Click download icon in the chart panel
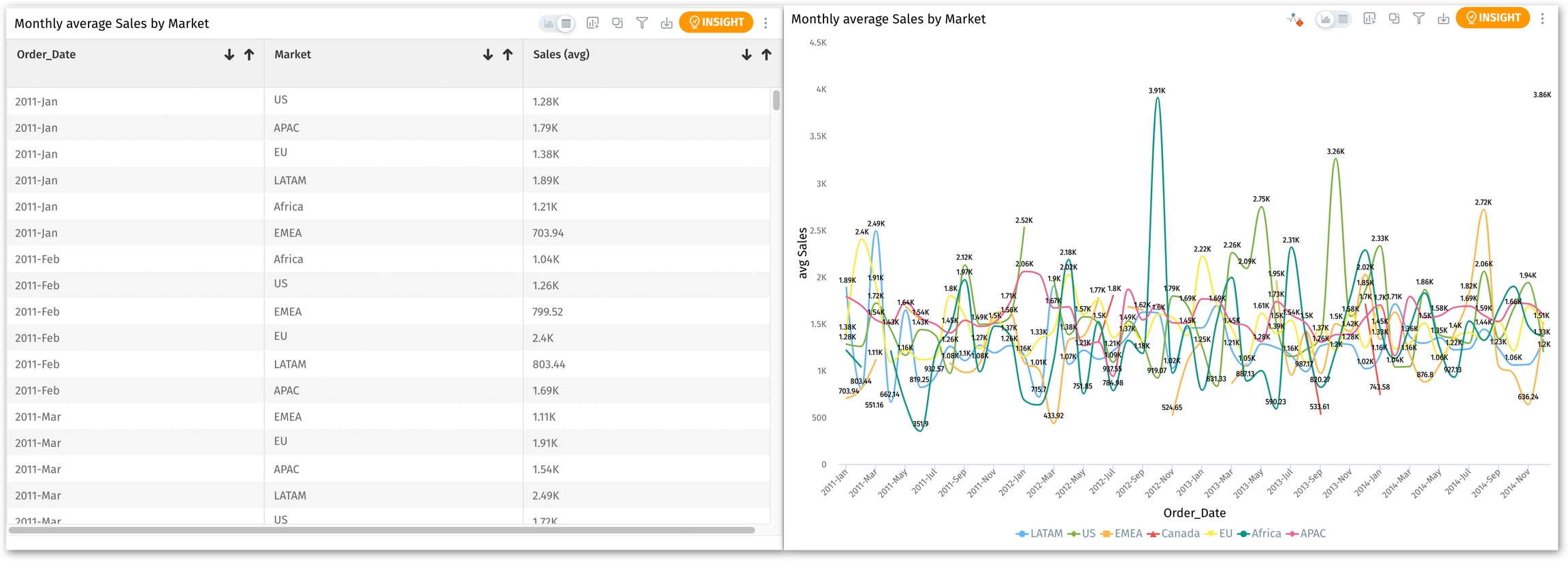Viewport: 1568px width, 561px height. tap(1443, 19)
